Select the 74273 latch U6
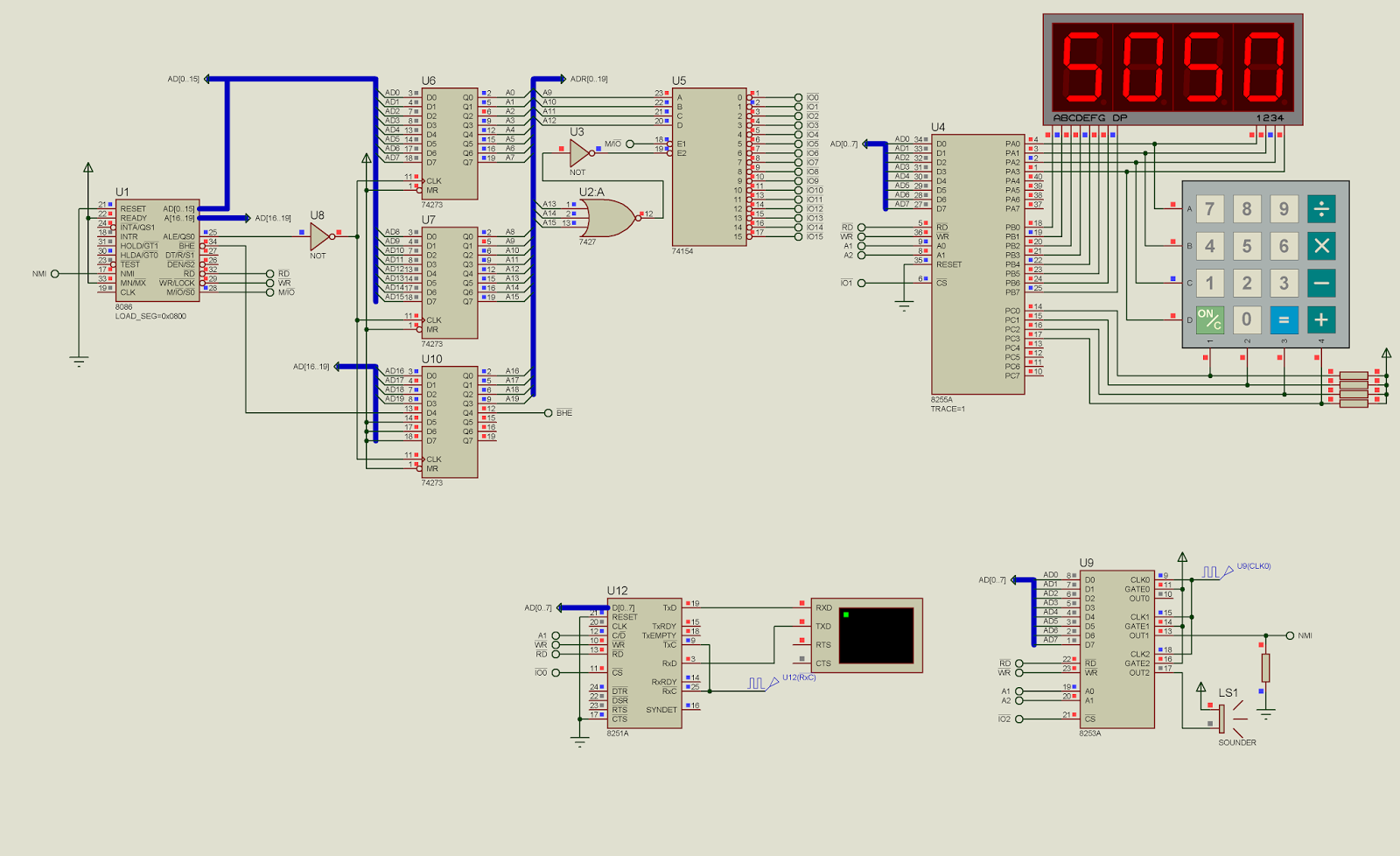Viewport: 1400px width, 856px height. pyautogui.click(x=451, y=144)
